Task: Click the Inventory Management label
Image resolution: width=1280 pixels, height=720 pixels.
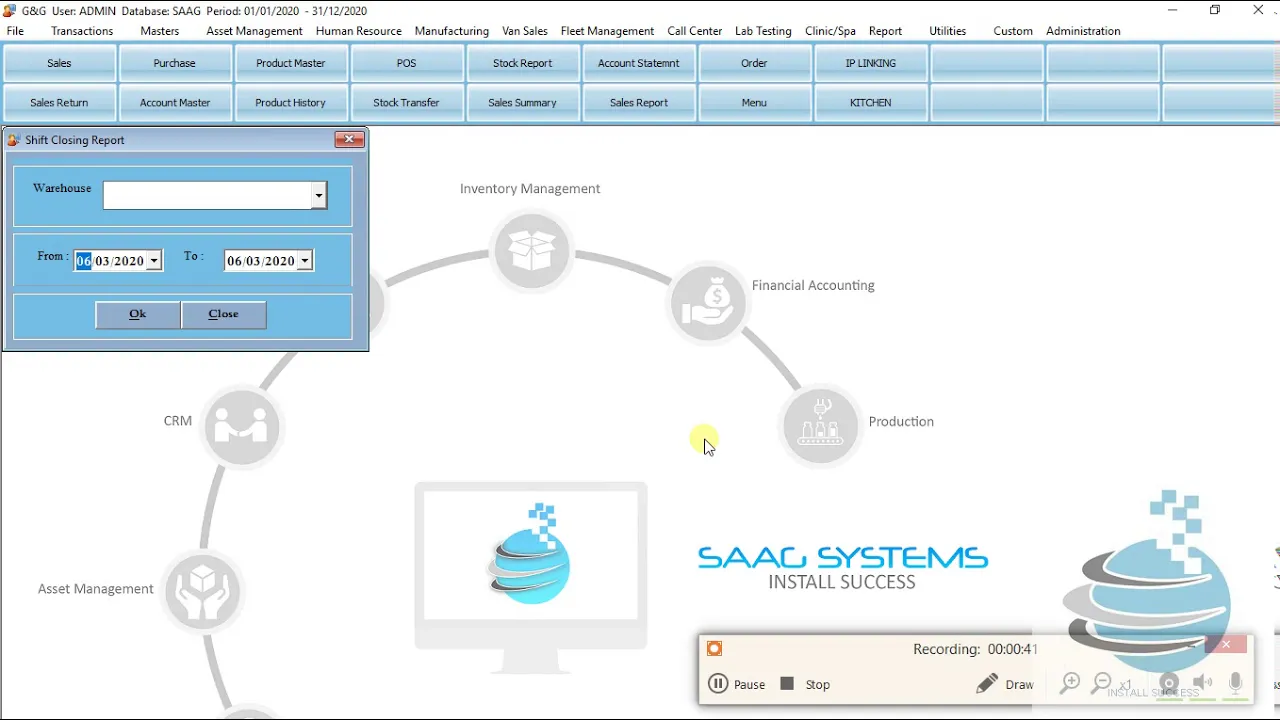Action: pyautogui.click(x=530, y=189)
